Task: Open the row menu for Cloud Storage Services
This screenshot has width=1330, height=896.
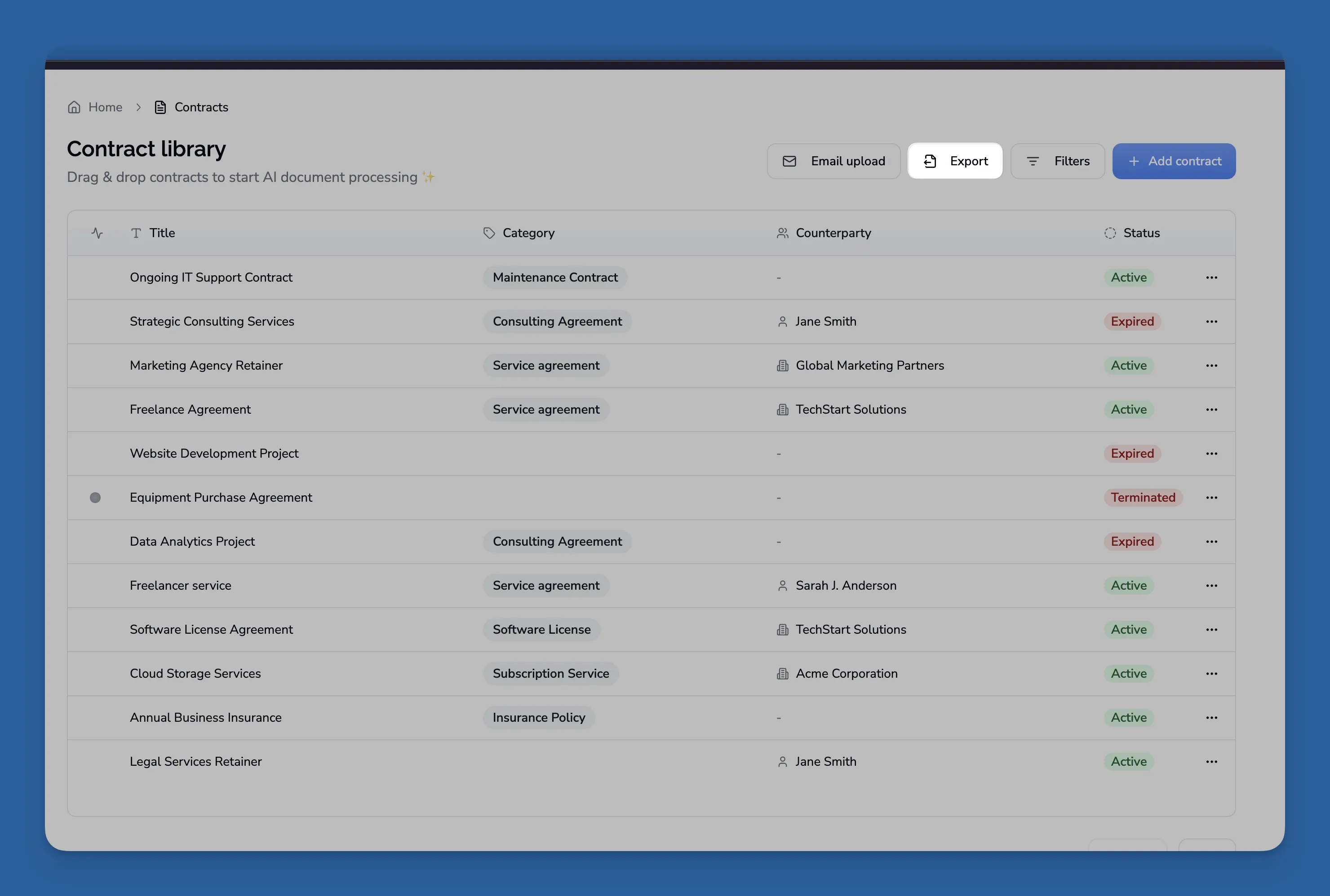Action: click(x=1212, y=673)
